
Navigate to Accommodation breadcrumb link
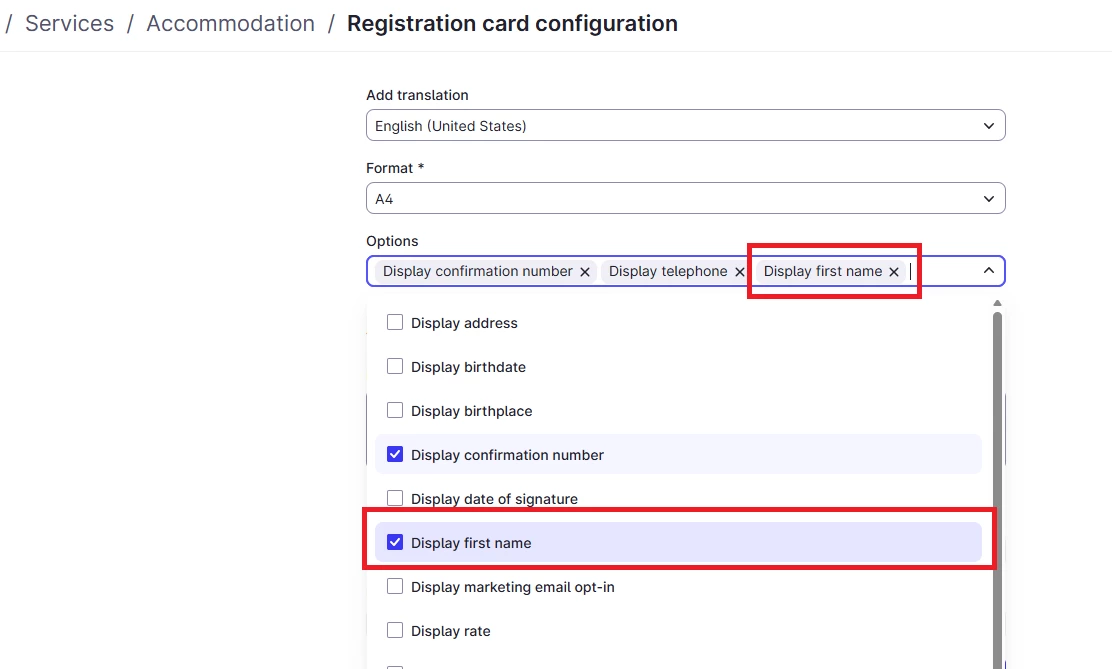point(230,24)
